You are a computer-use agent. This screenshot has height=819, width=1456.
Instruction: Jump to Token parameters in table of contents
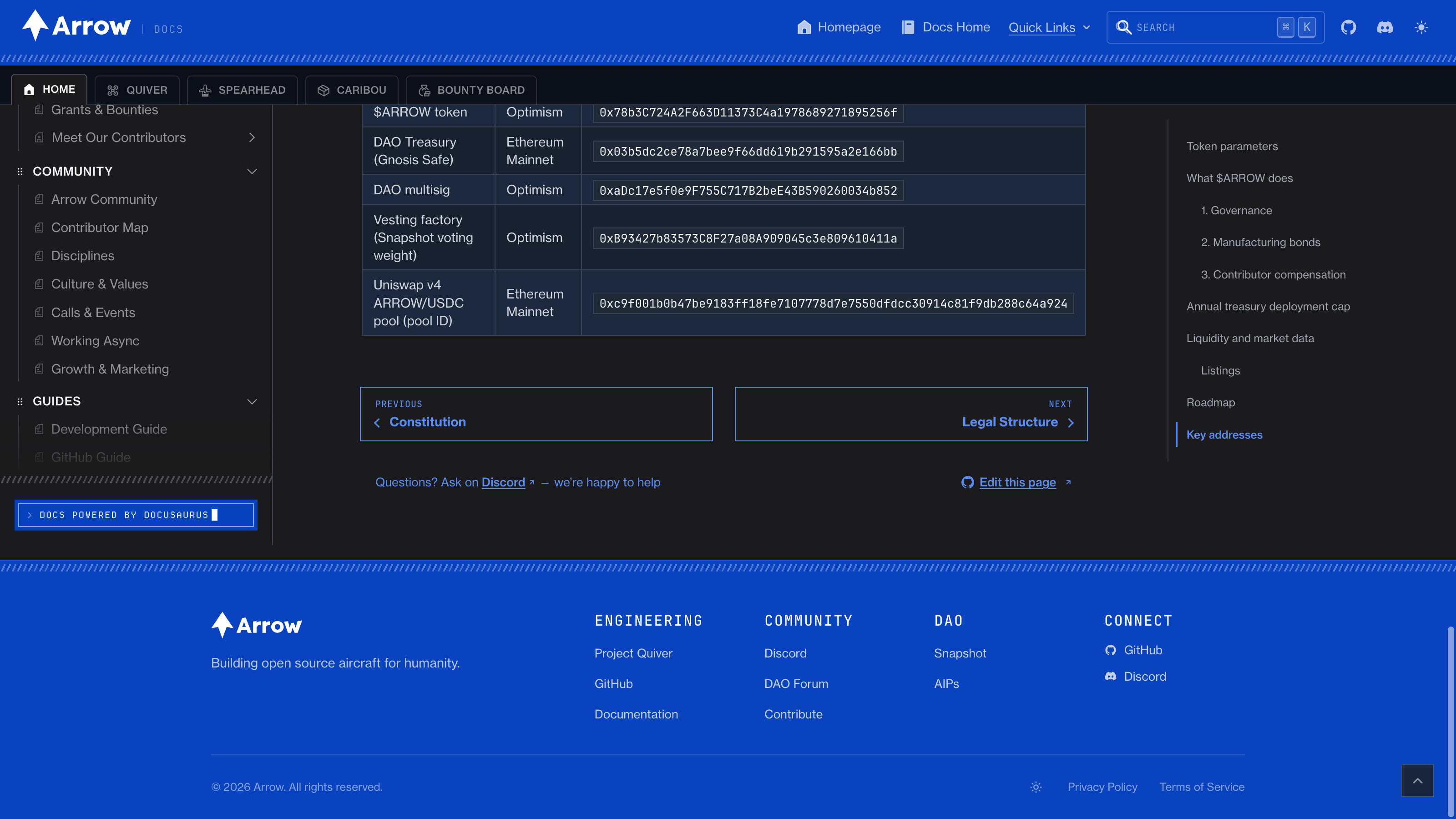tap(1232, 147)
